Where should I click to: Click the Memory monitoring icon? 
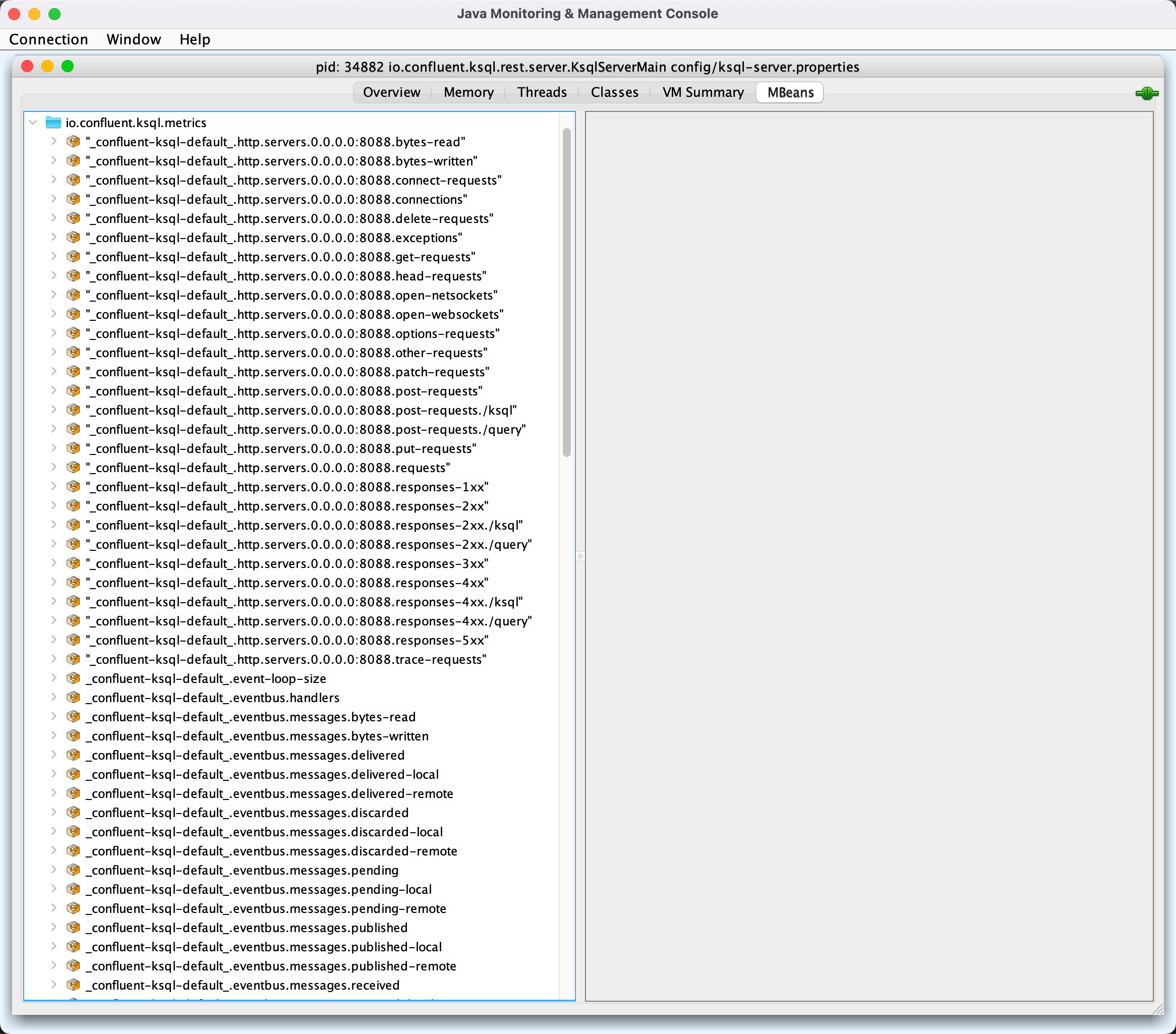click(467, 91)
